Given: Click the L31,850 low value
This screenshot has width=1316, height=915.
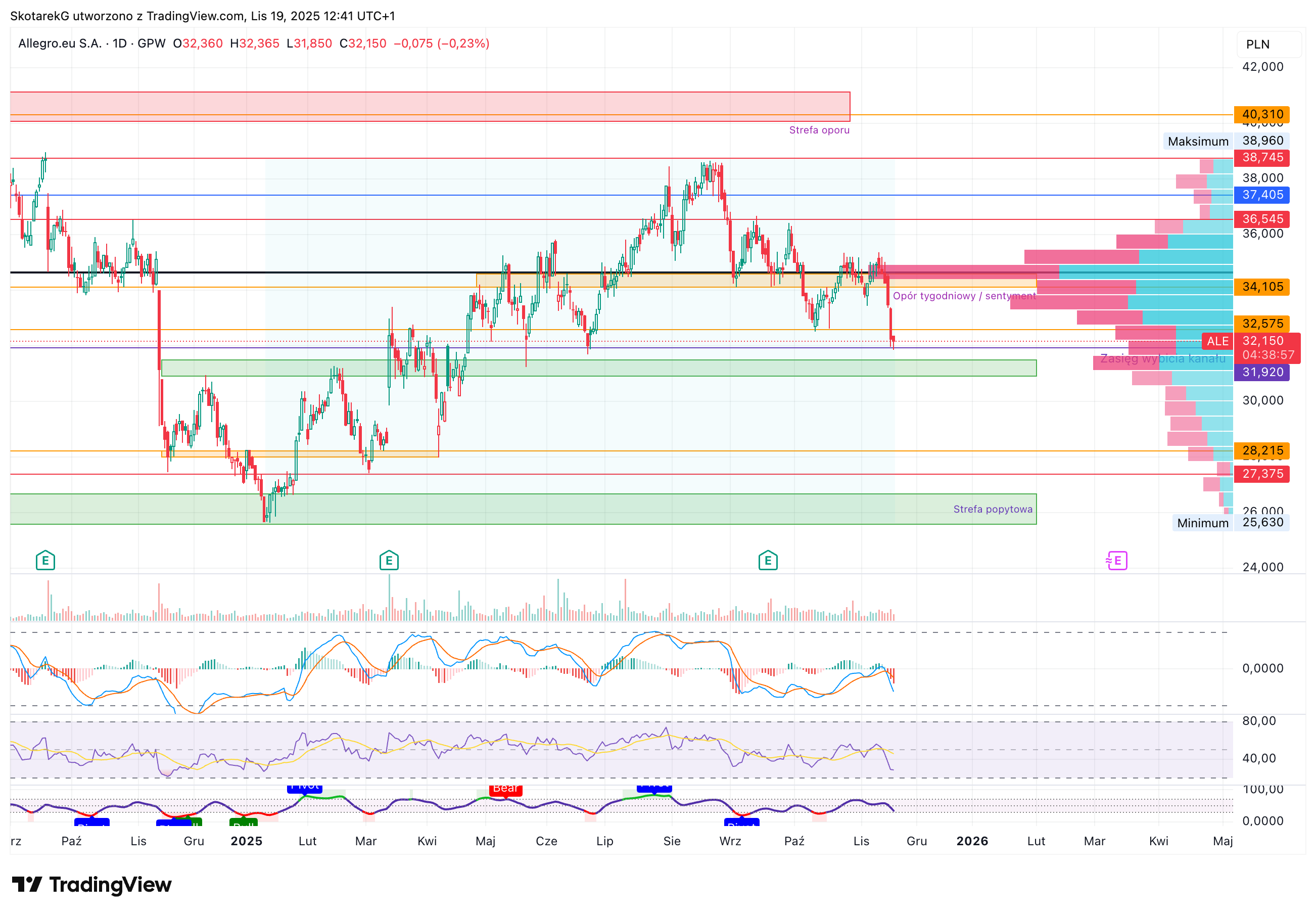Looking at the screenshot, I should point(309,43).
